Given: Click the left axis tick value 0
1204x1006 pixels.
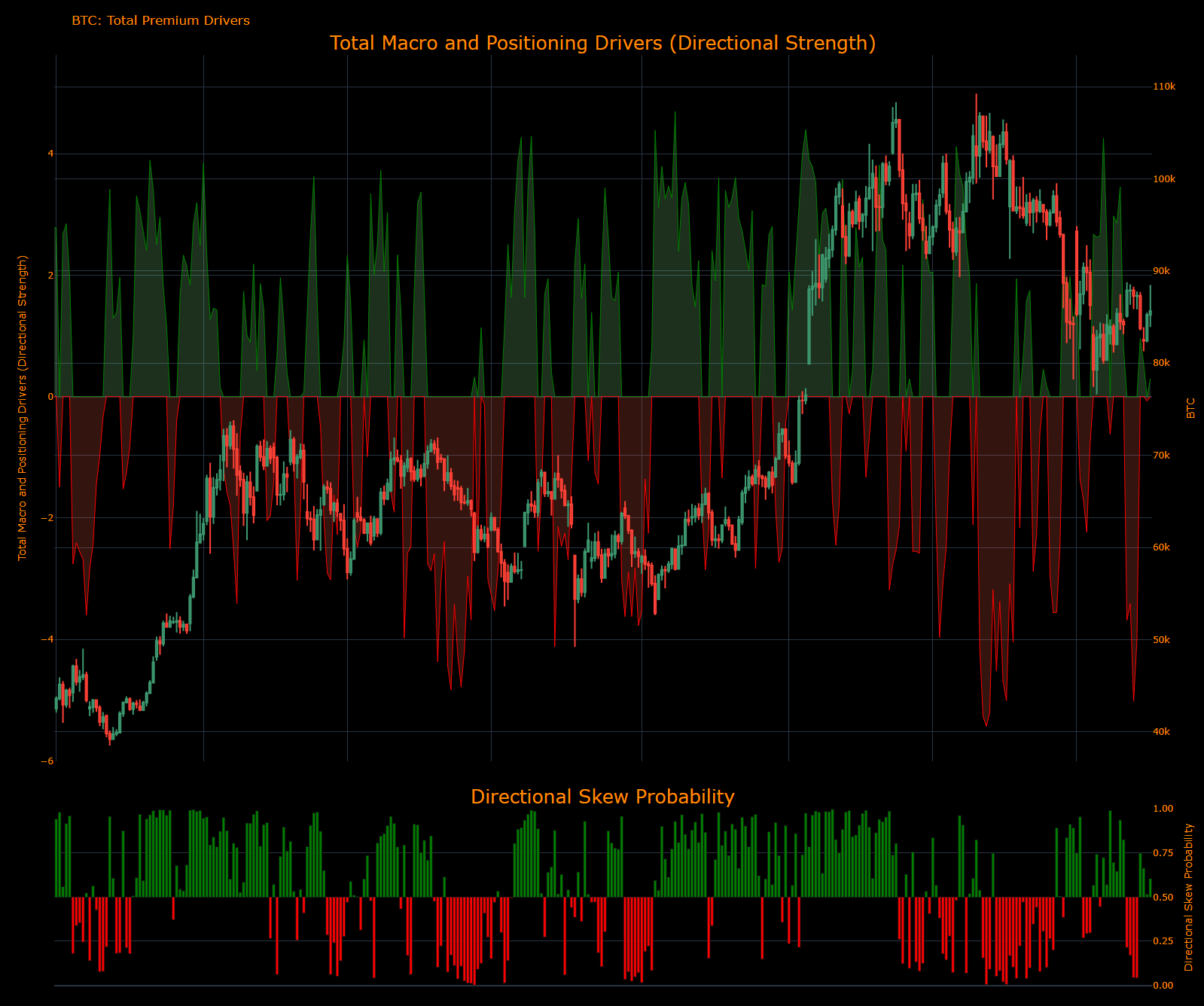Looking at the screenshot, I should click(x=50, y=397).
